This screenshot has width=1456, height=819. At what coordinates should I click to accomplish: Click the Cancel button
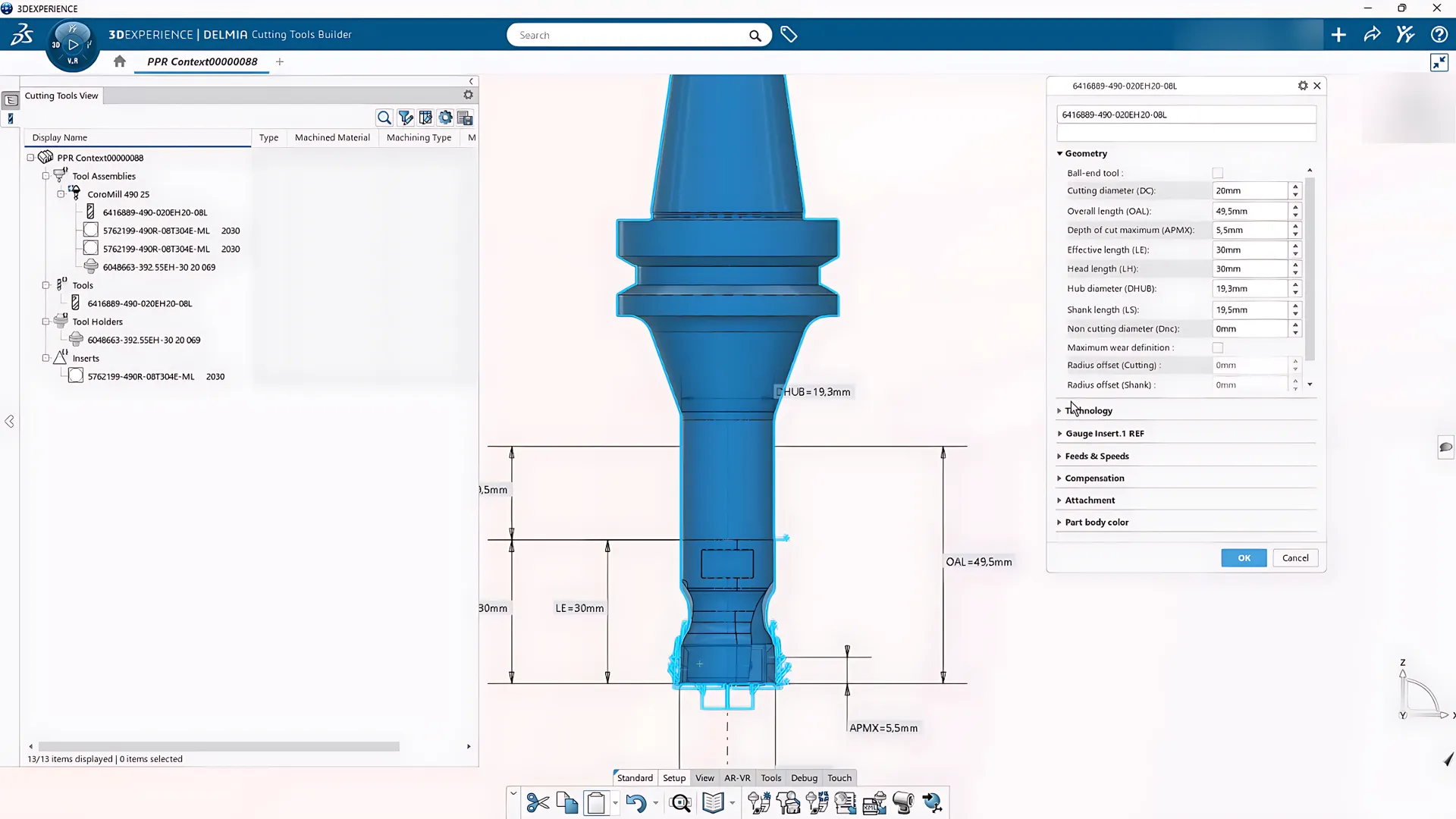click(x=1295, y=558)
